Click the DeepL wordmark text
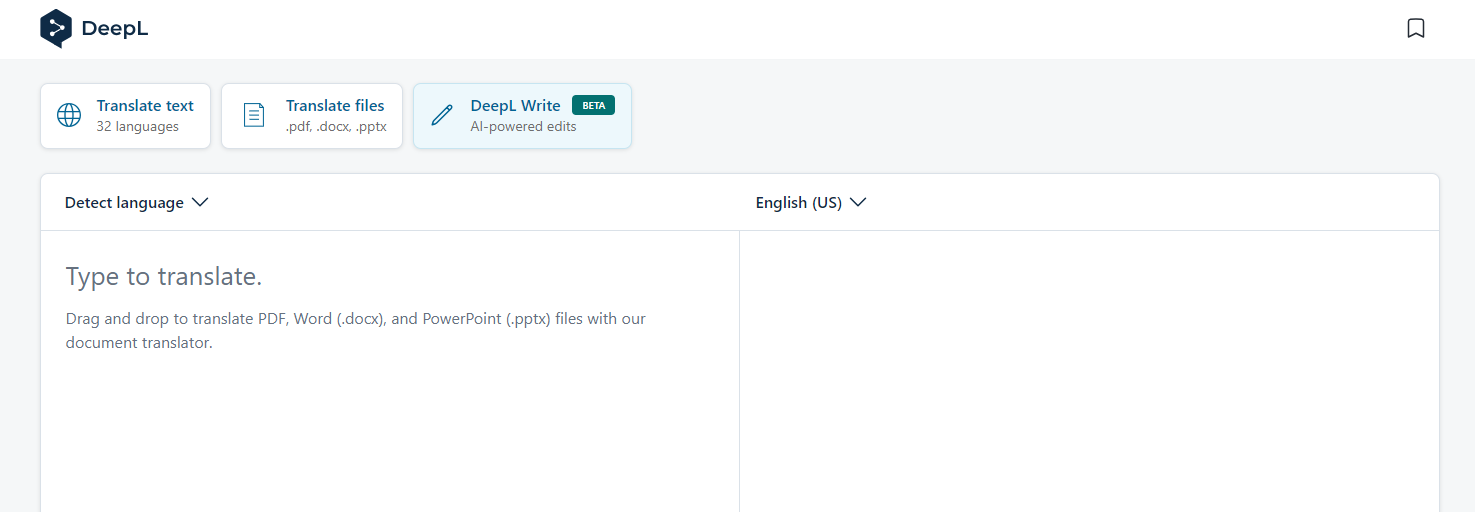This screenshot has width=1475, height=512. [115, 29]
